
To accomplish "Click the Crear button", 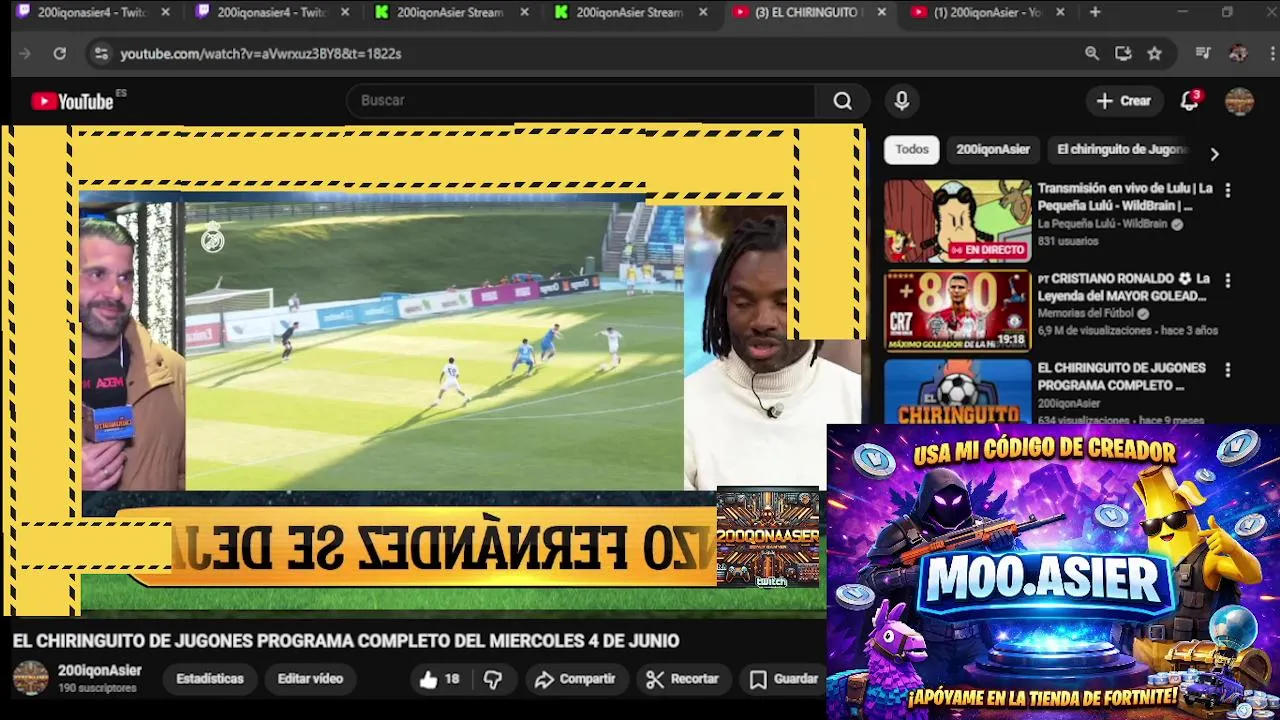I will pos(1124,100).
